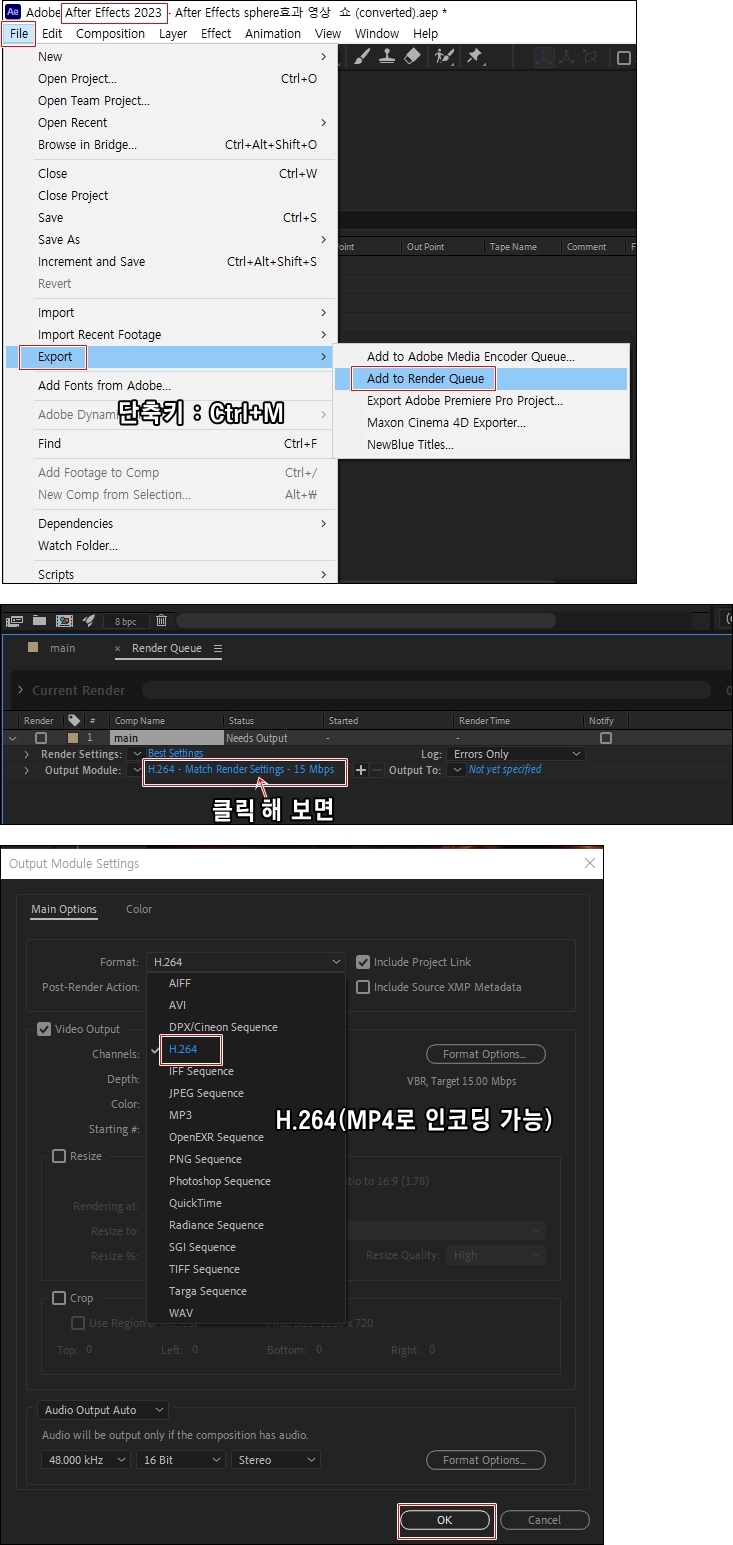
Task: Enable Include Source XMP Metadata
Action: [363, 987]
